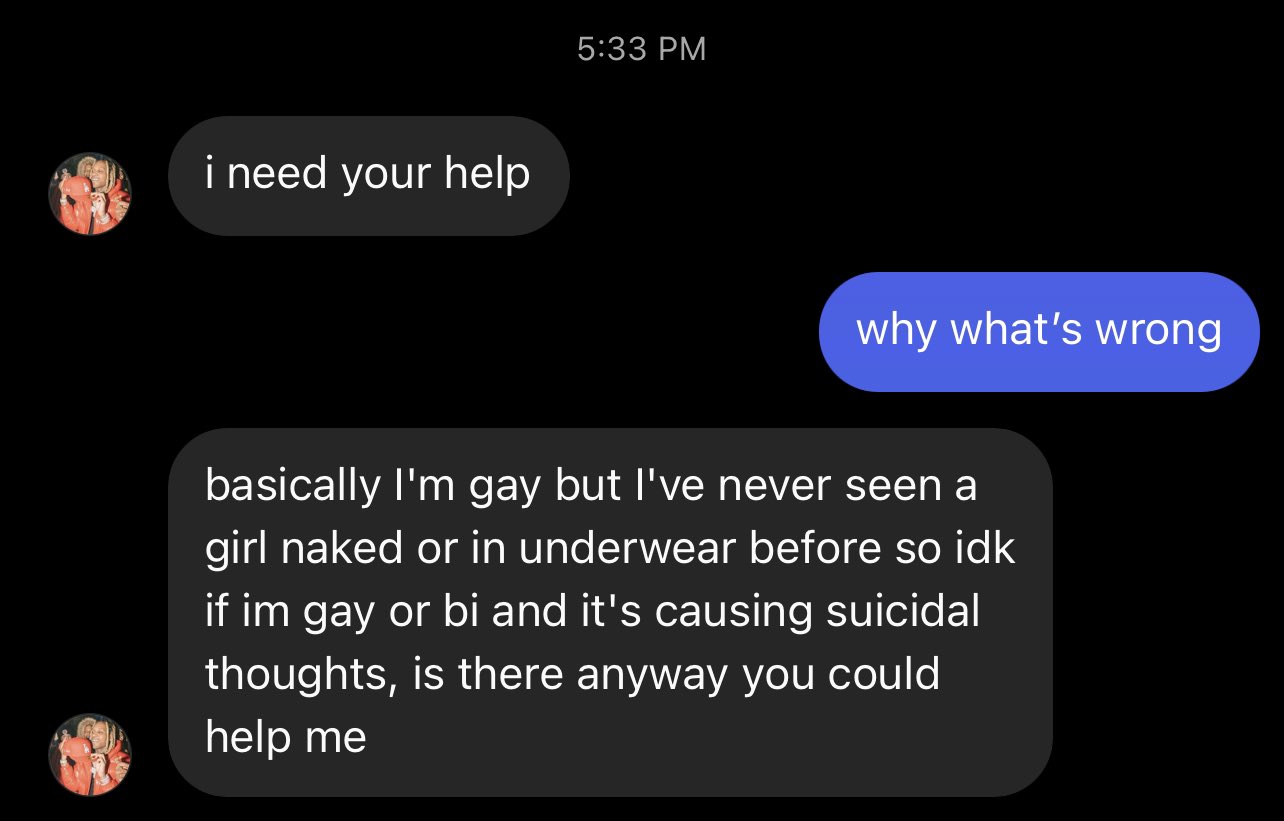Click the word 'suicidal' in the message

(x=903, y=612)
